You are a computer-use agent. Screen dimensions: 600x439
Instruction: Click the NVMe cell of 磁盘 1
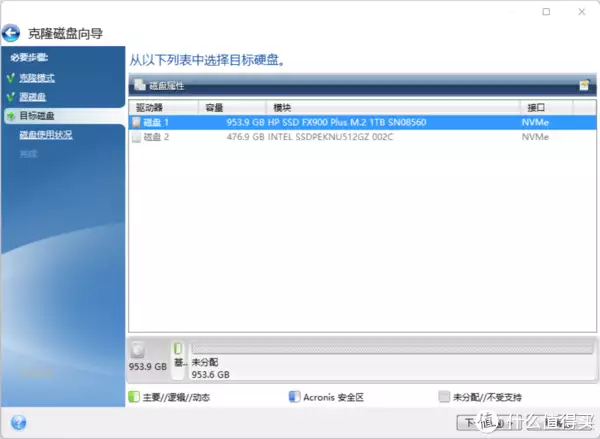click(535, 122)
